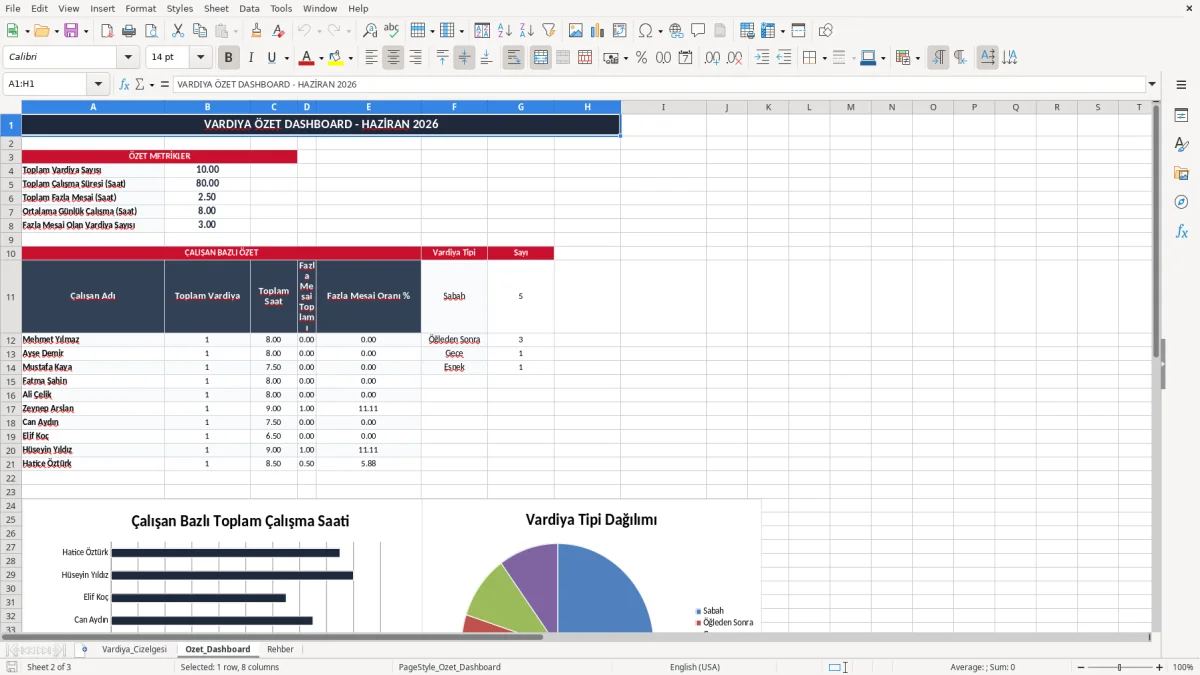This screenshot has height=675, width=1200.
Task: Open sidebar Styles panel
Action: (x=1181, y=145)
